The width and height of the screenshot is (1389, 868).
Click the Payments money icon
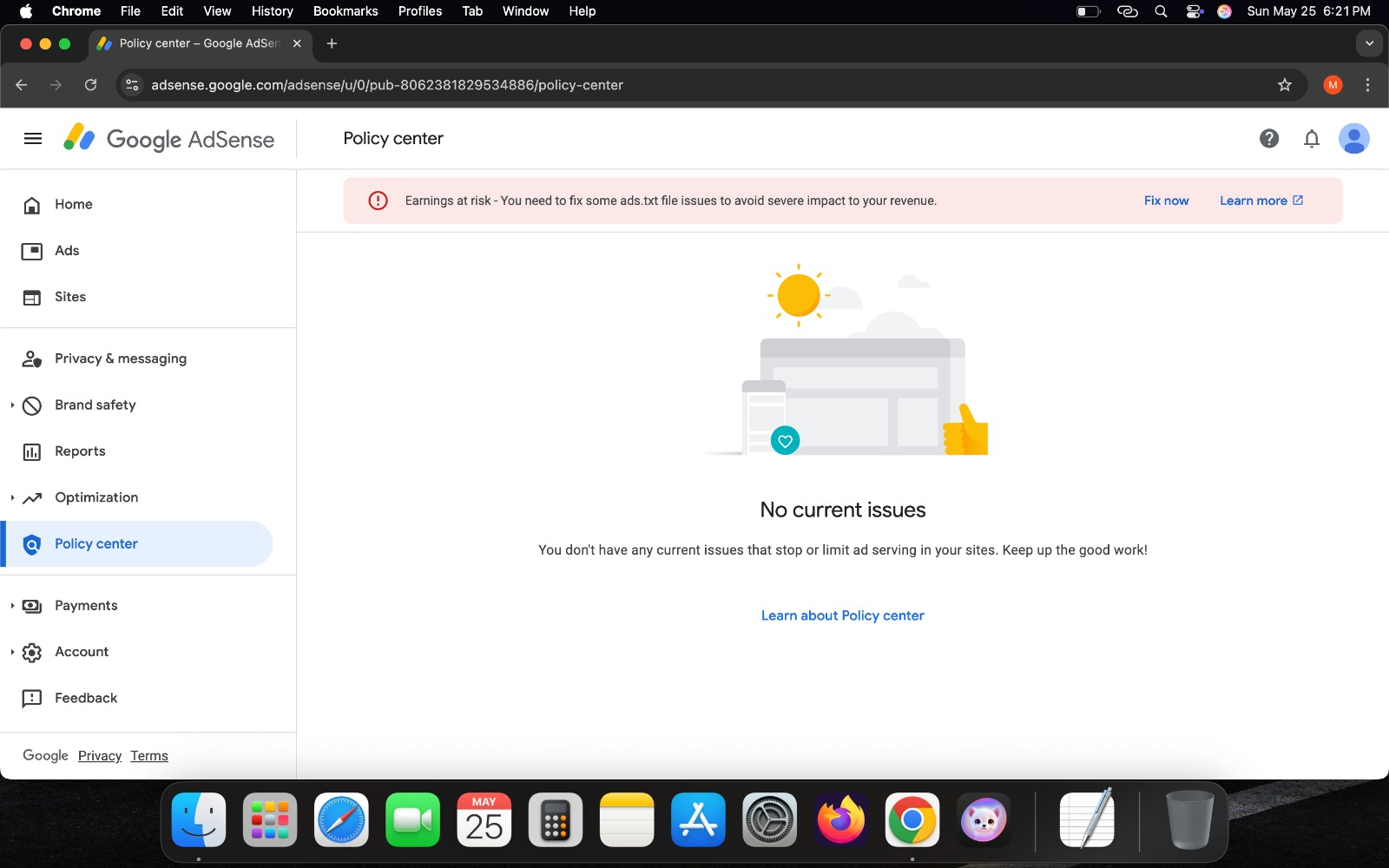click(32, 606)
